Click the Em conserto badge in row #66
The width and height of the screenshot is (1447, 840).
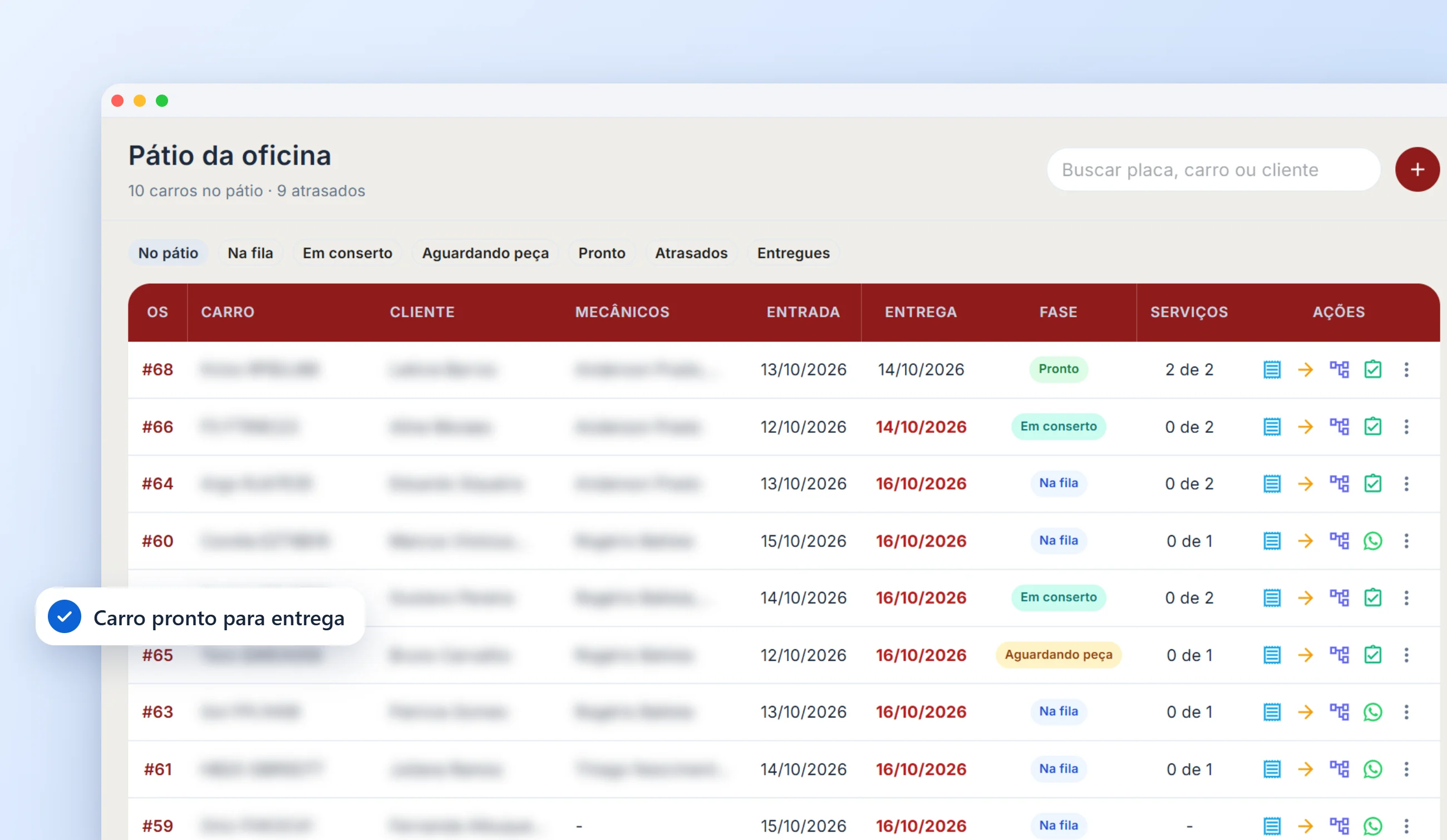(1059, 426)
